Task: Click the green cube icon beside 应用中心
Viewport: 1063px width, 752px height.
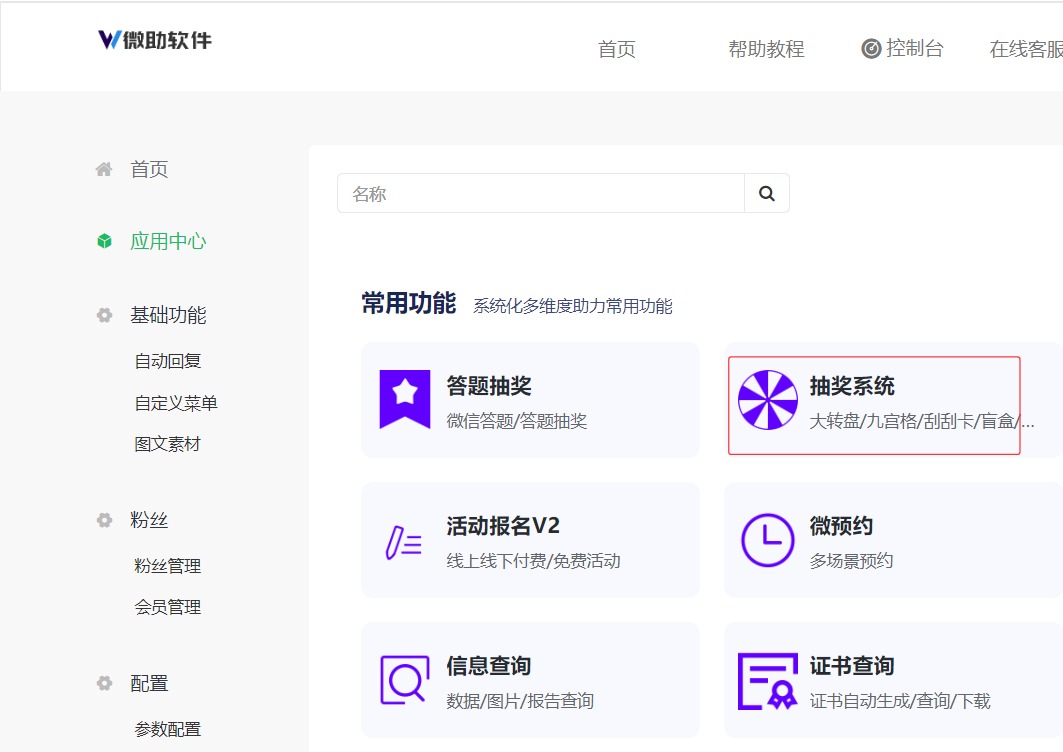Action: [104, 241]
